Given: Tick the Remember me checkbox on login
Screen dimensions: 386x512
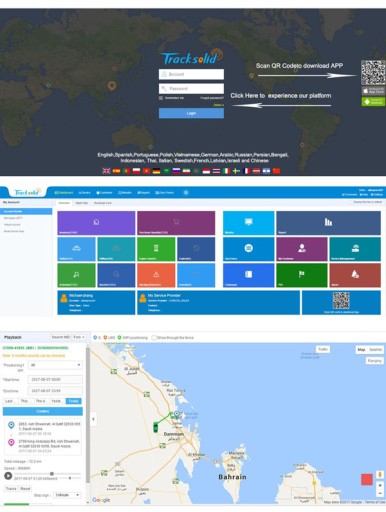Looking at the screenshot, I should coord(161,98).
